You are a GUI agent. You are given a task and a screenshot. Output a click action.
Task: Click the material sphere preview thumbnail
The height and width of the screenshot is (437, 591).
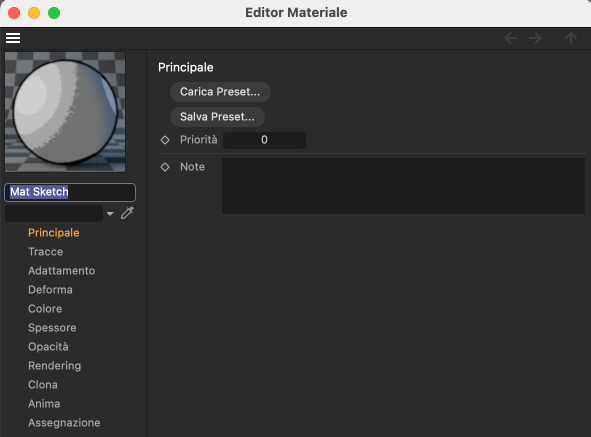[65, 112]
